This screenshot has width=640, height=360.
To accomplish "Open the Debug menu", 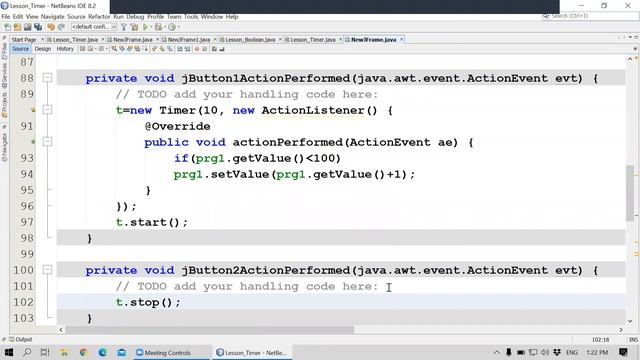I will 135,17.
